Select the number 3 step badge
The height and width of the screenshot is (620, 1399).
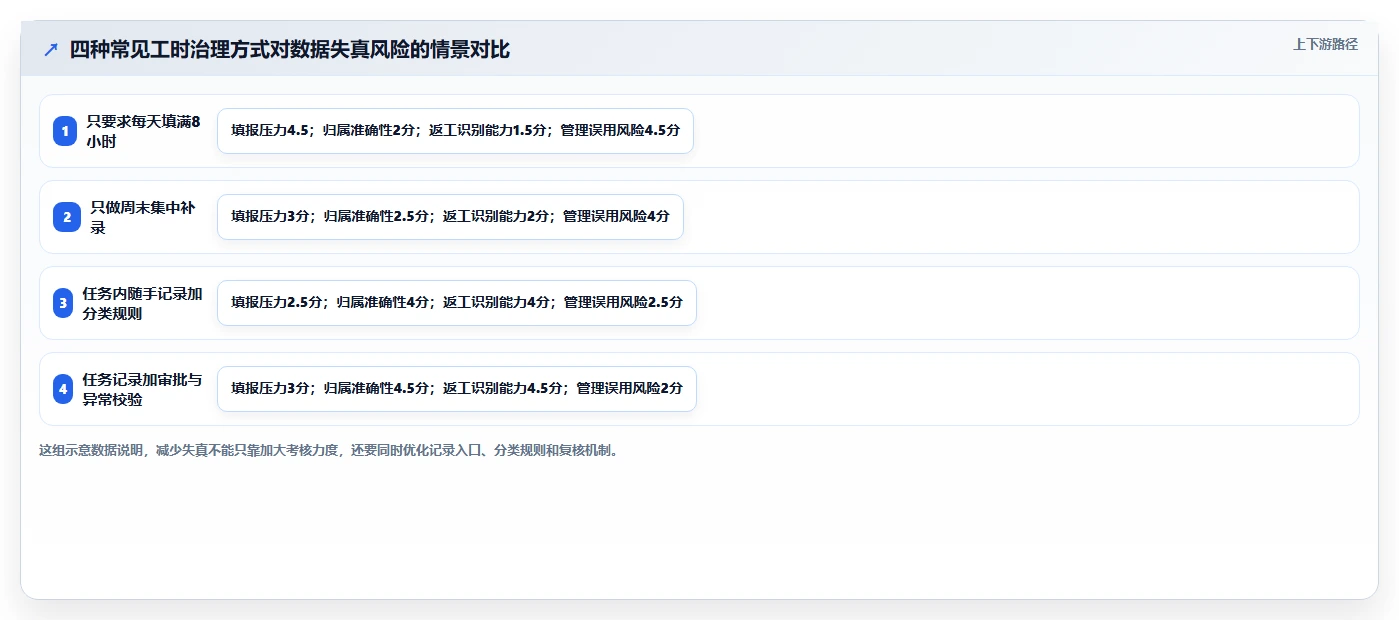click(63, 303)
